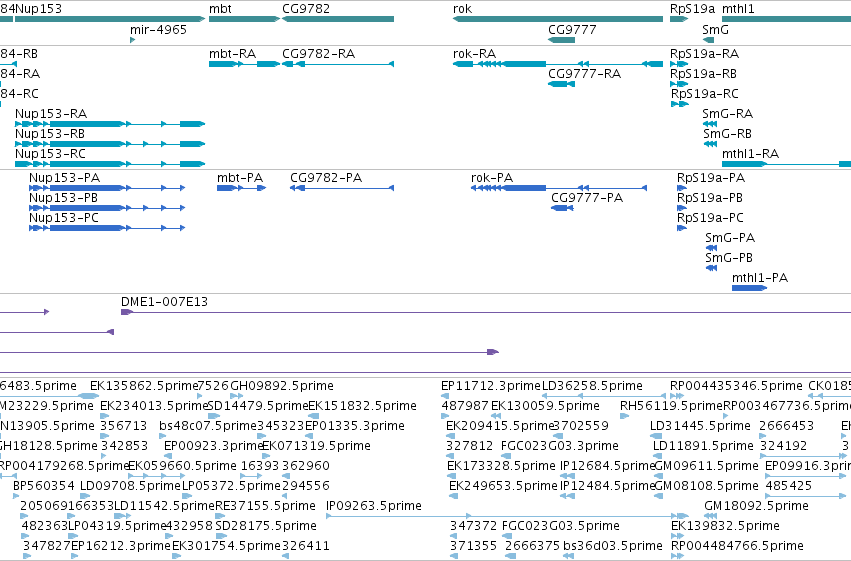Open the Nup153-RC transcript label
This screenshot has height=561, width=851.
[x=50, y=154]
